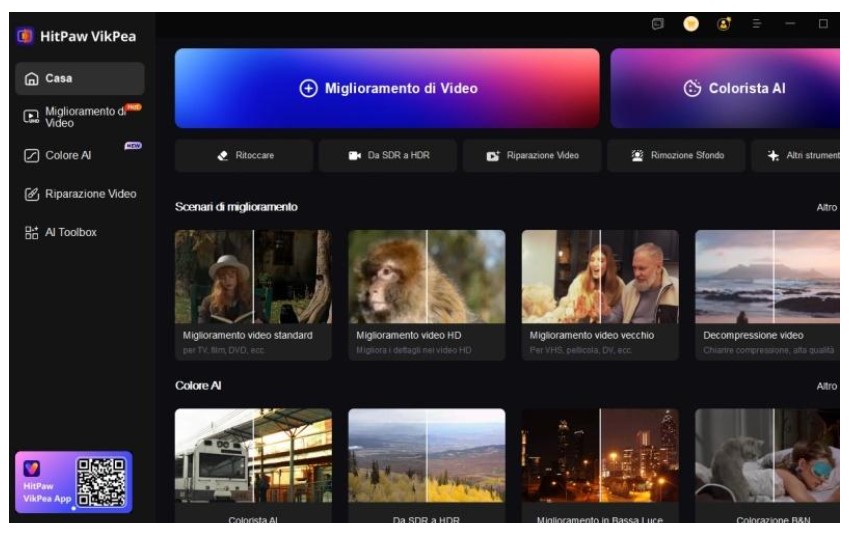Open the user account icon
The width and height of the screenshot is (849, 535).
[724, 24]
